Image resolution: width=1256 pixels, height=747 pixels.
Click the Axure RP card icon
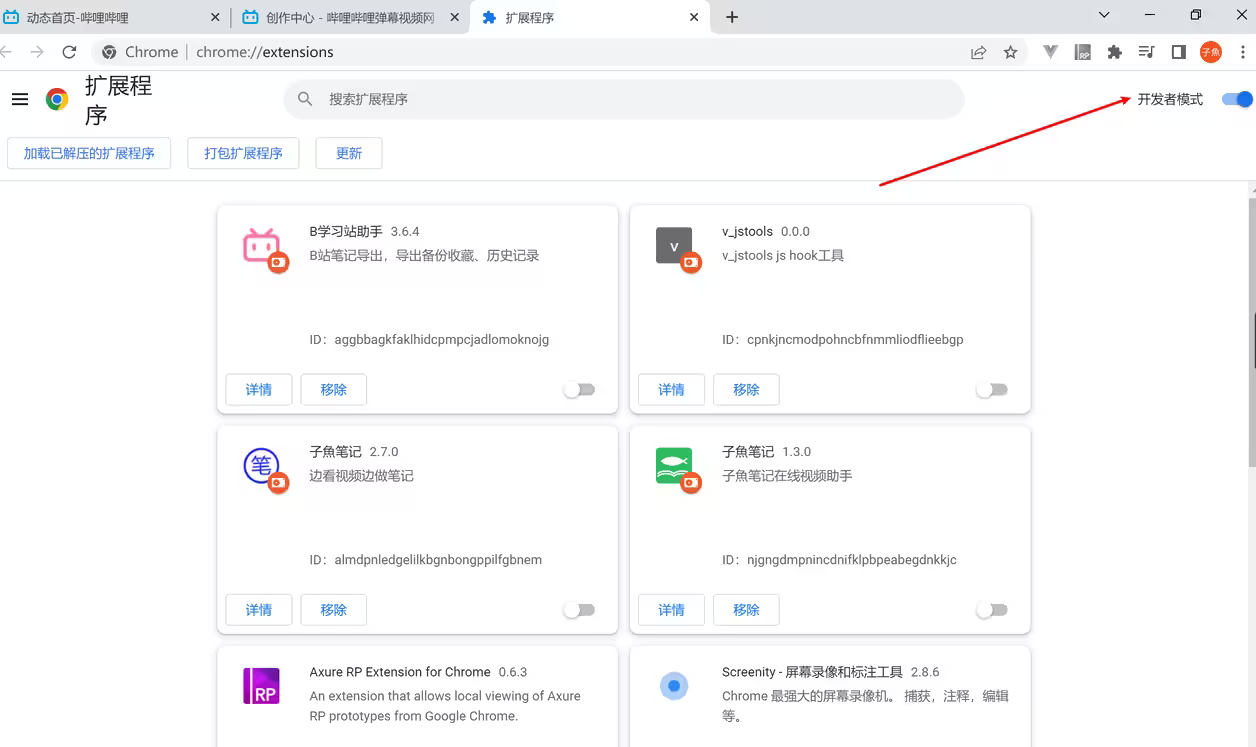[x=261, y=686]
